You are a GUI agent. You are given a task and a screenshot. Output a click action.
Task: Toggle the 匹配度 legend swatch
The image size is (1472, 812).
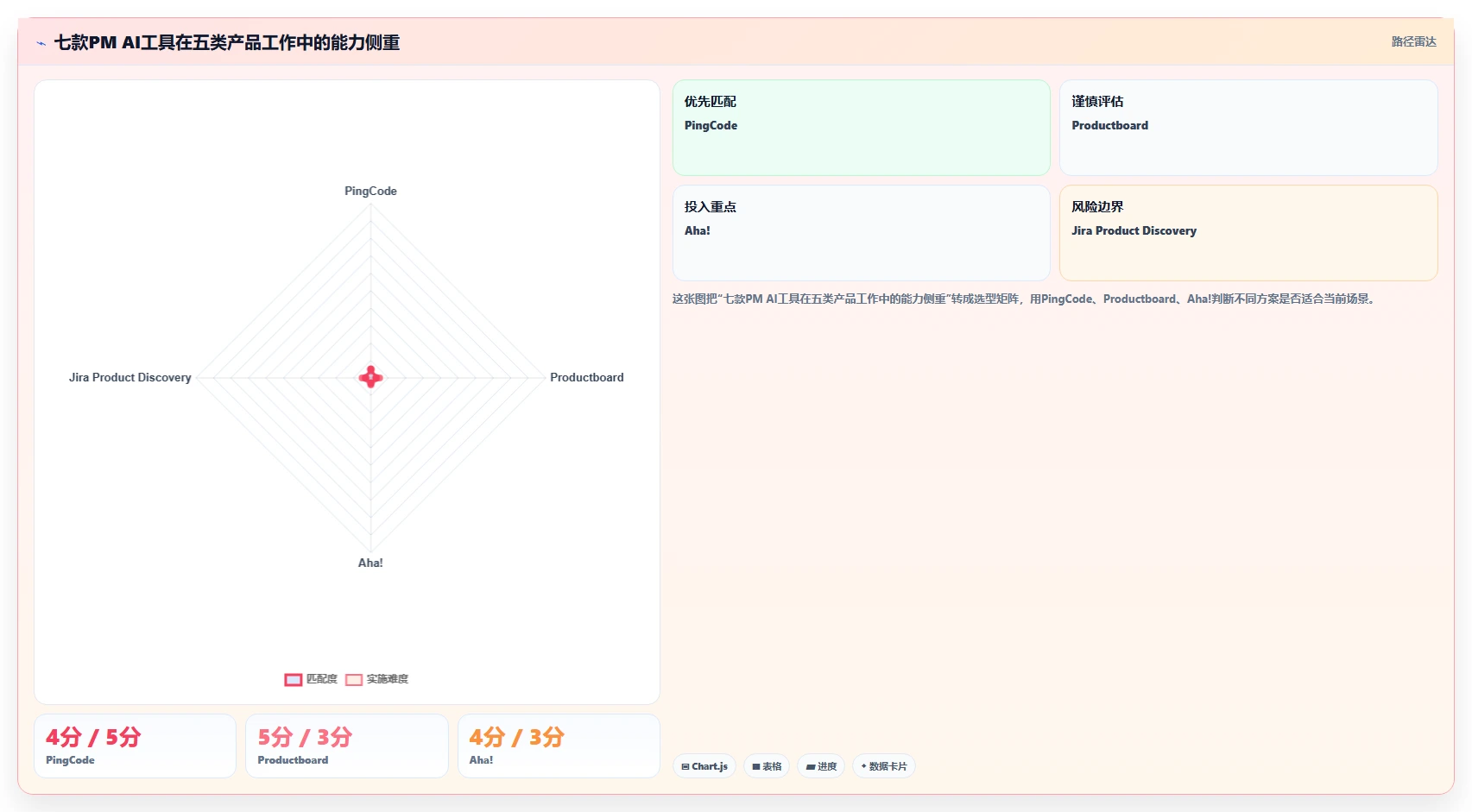point(294,680)
